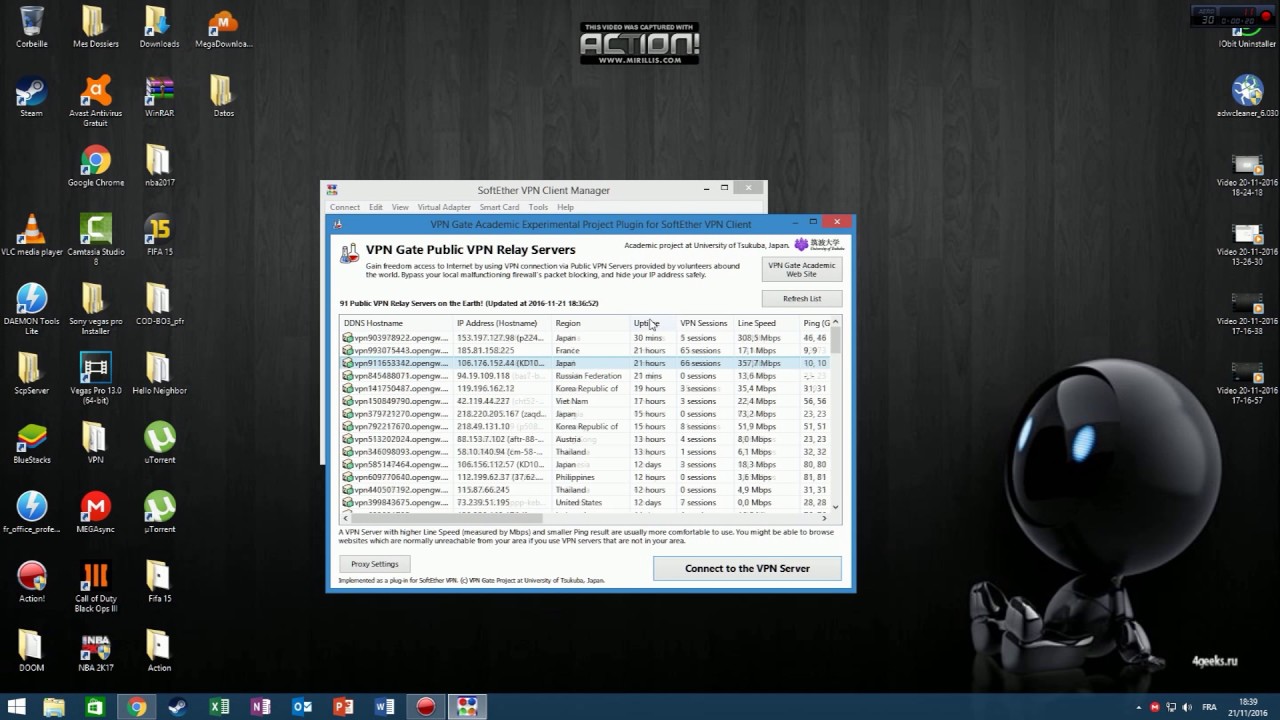
Task: Open the DOOM desktop folder
Action: coord(31,651)
